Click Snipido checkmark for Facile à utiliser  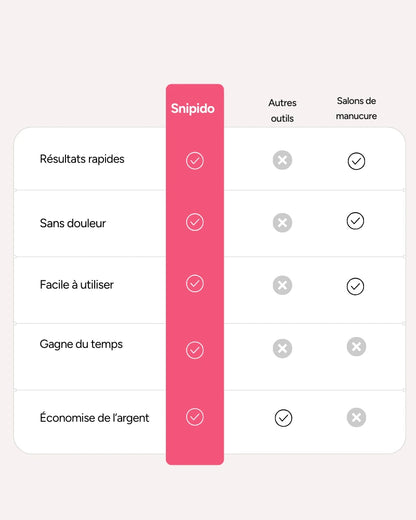click(195, 284)
